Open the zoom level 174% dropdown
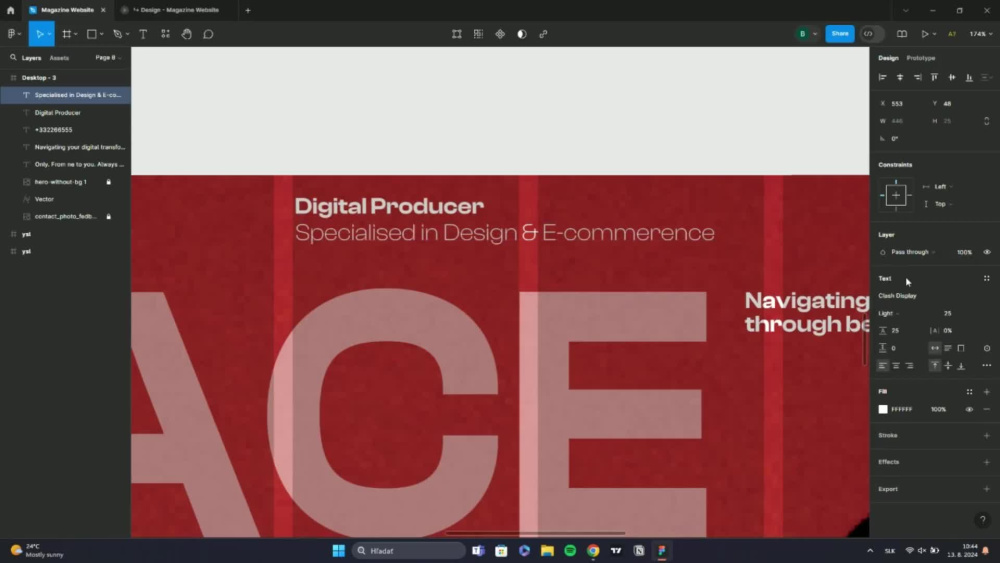 [x=981, y=34]
